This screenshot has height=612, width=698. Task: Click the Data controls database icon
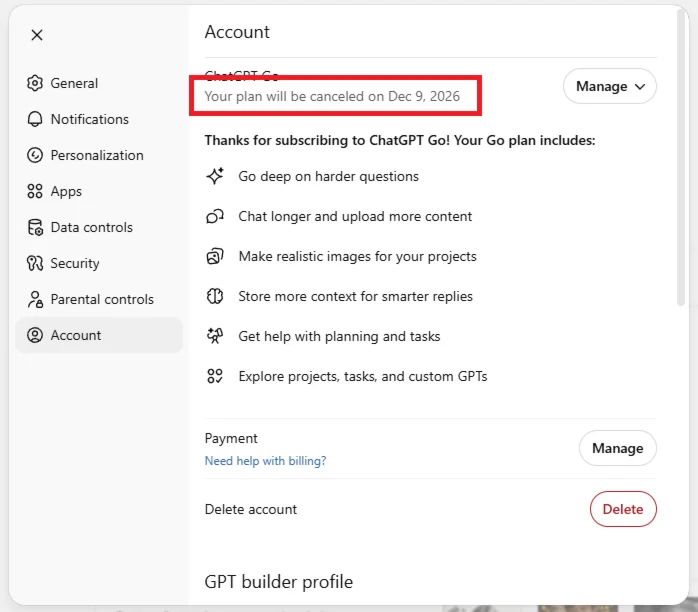pyautogui.click(x=35, y=227)
